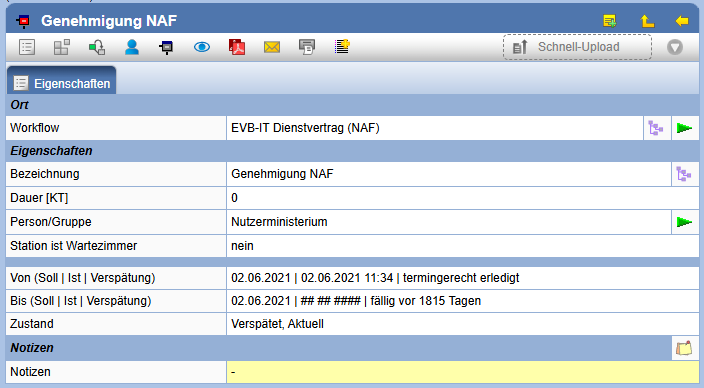Open tree icon beside Bezeichnung field
This screenshot has width=704, height=388.
pos(684,174)
